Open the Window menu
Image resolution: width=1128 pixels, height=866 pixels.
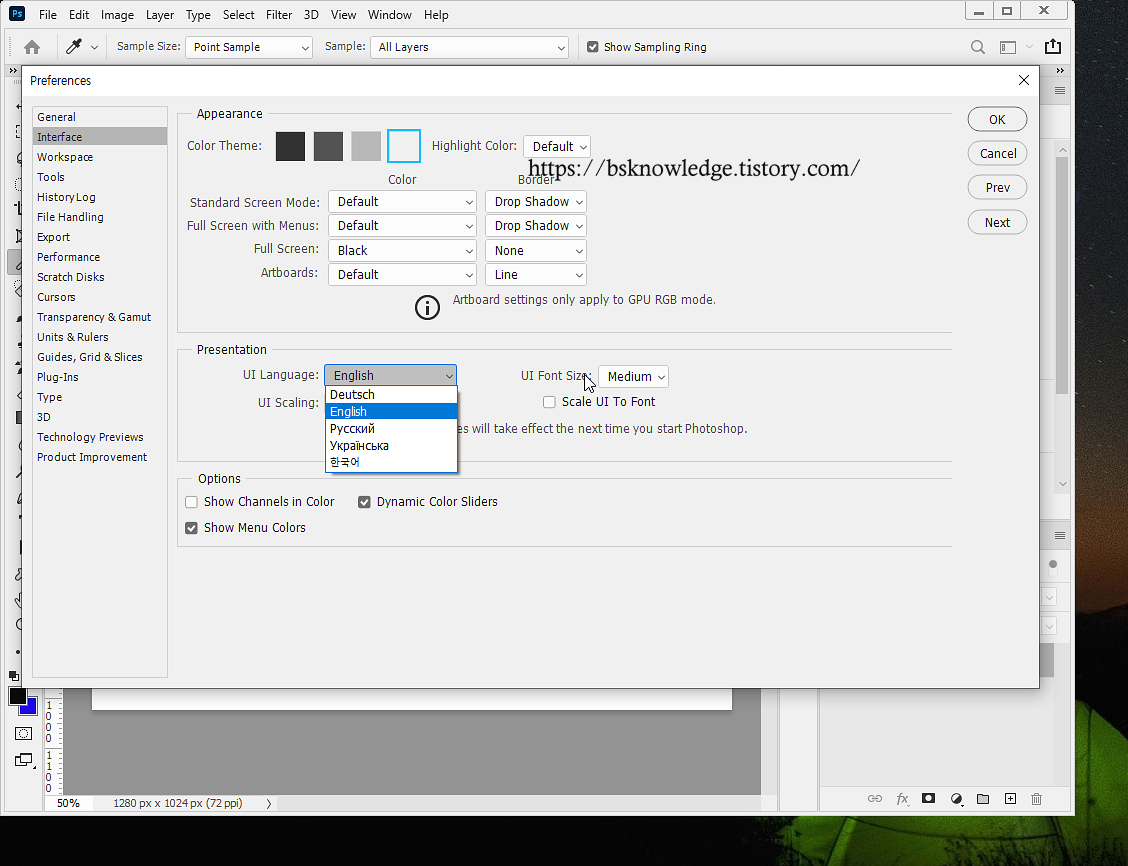point(389,15)
